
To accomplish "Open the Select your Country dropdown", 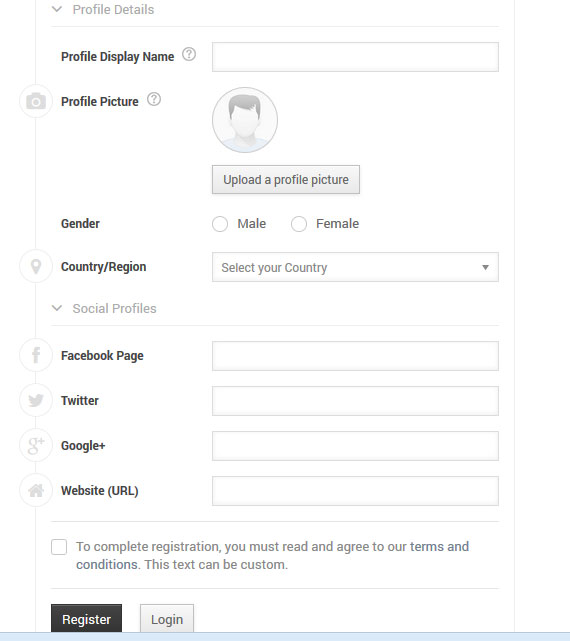I will [x=355, y=267].
